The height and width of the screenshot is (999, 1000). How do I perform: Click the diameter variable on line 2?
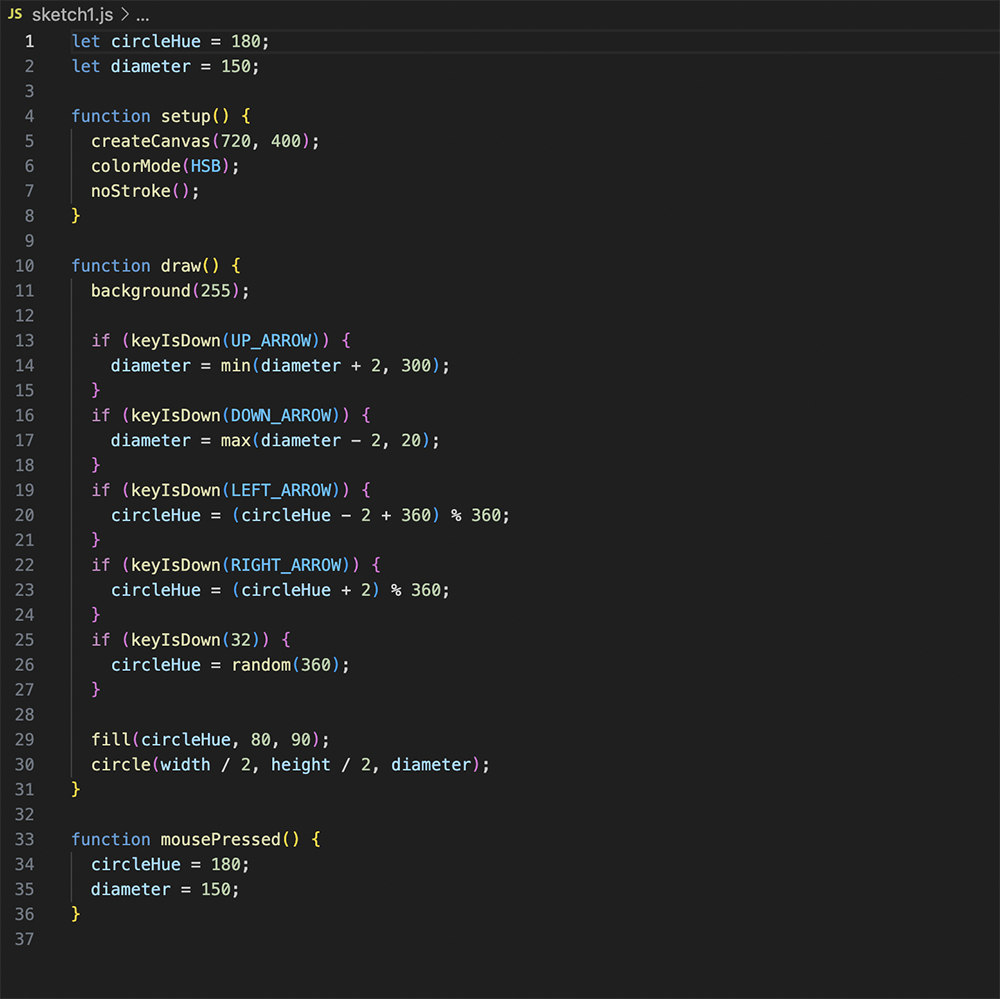(150, 66)
